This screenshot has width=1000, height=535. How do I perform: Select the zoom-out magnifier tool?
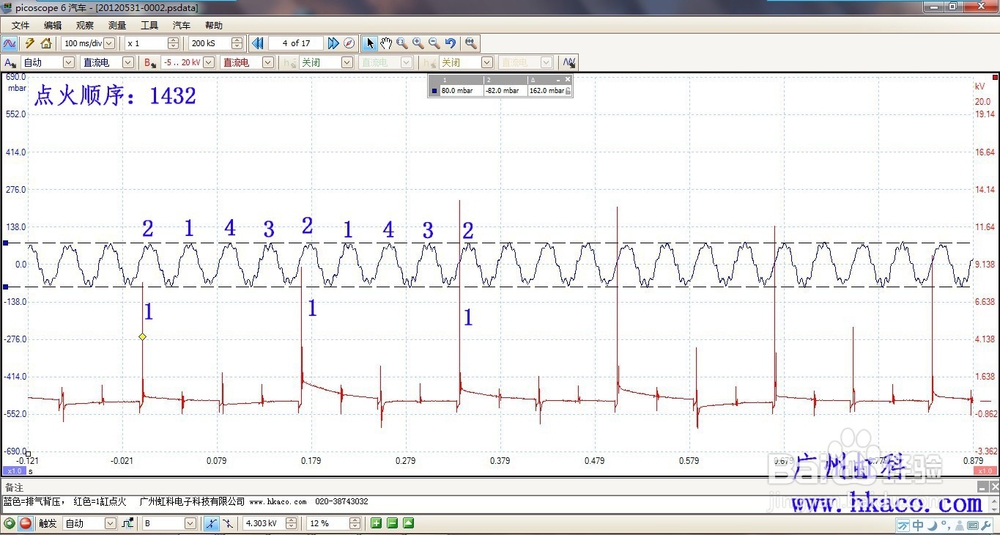point(434,43)
